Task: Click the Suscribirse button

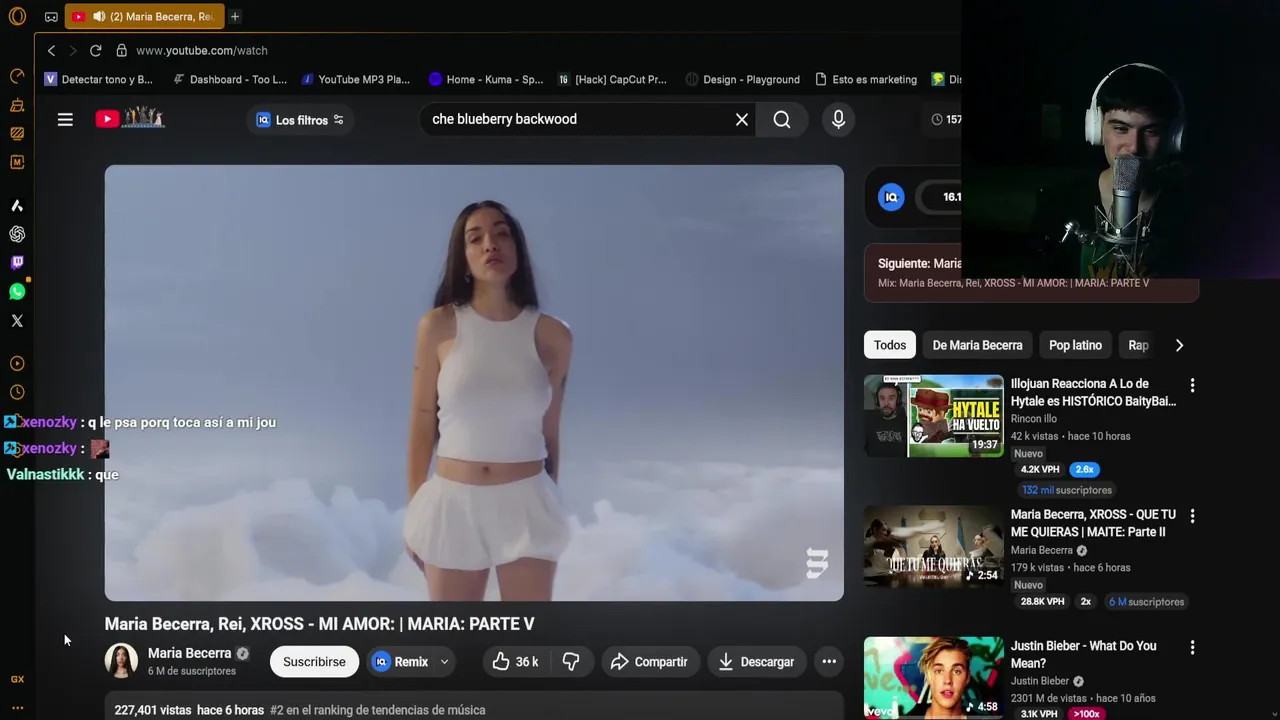Action: [314, 662]
